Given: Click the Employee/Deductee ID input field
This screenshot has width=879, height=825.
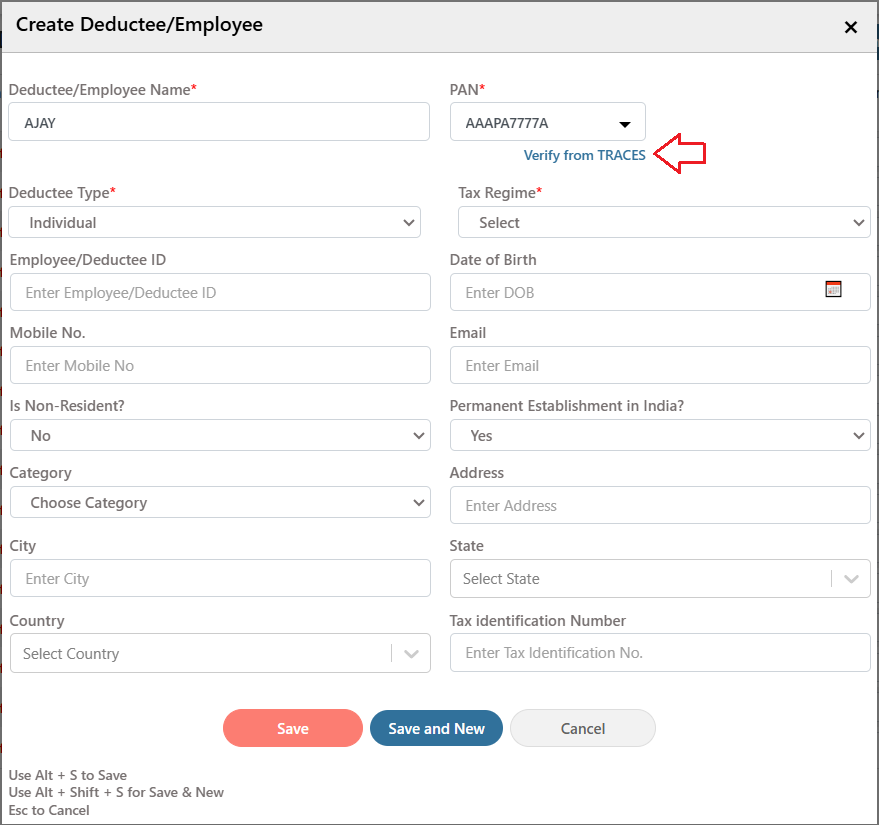Looking at the screenshot, I should tap(220, 292).
